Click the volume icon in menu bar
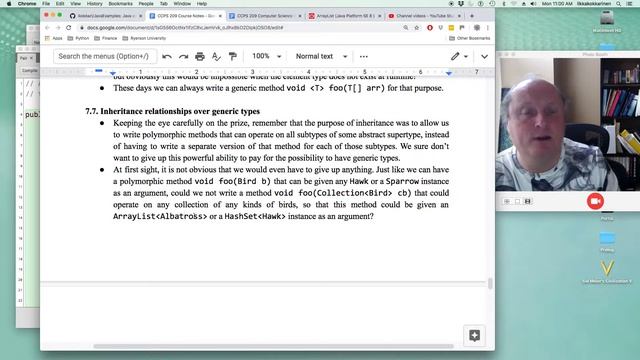The width and height of the screenshot is (640, 360). [533, 3]
